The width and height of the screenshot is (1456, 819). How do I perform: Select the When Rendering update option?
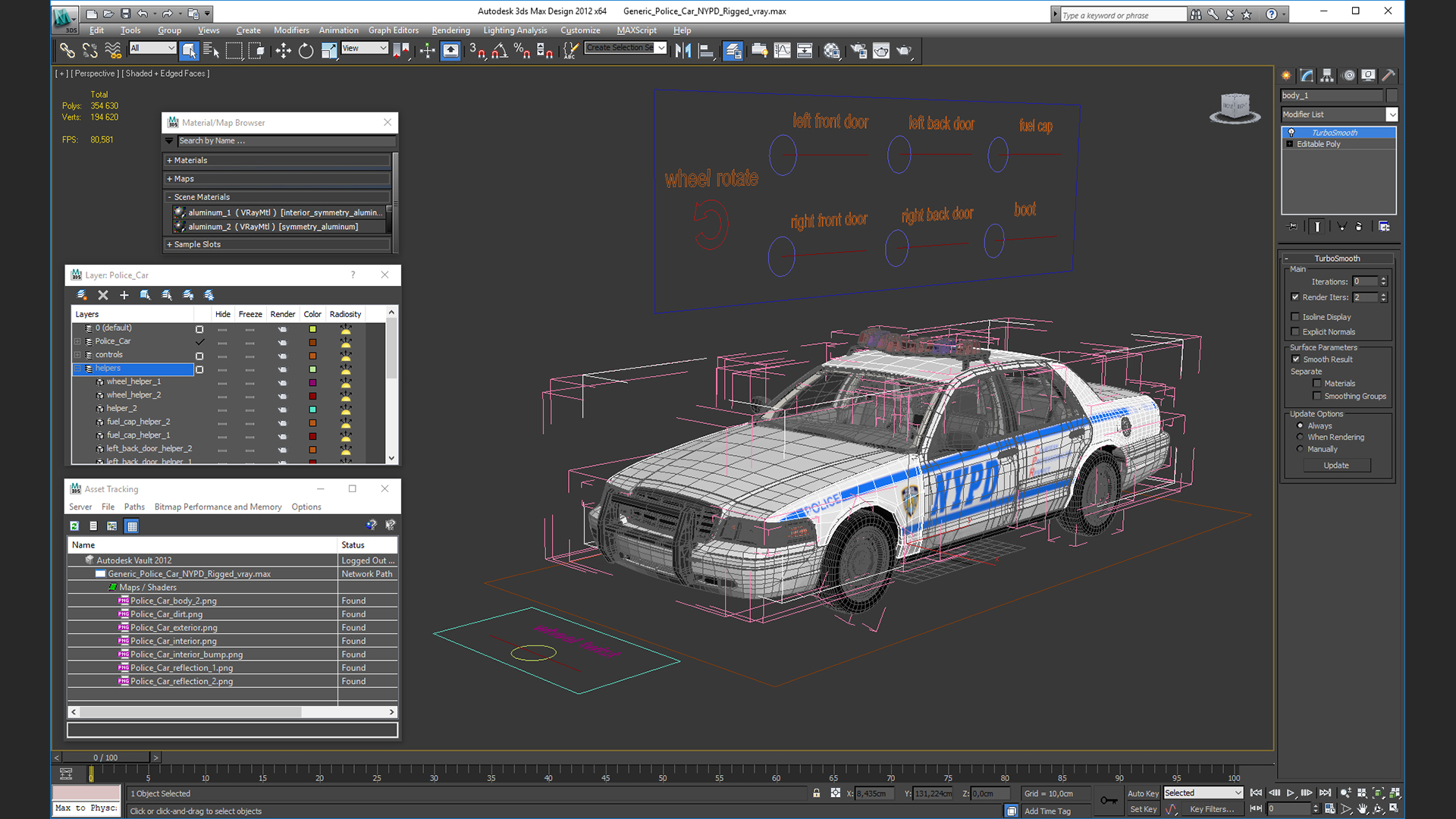tap(1300, 437)
